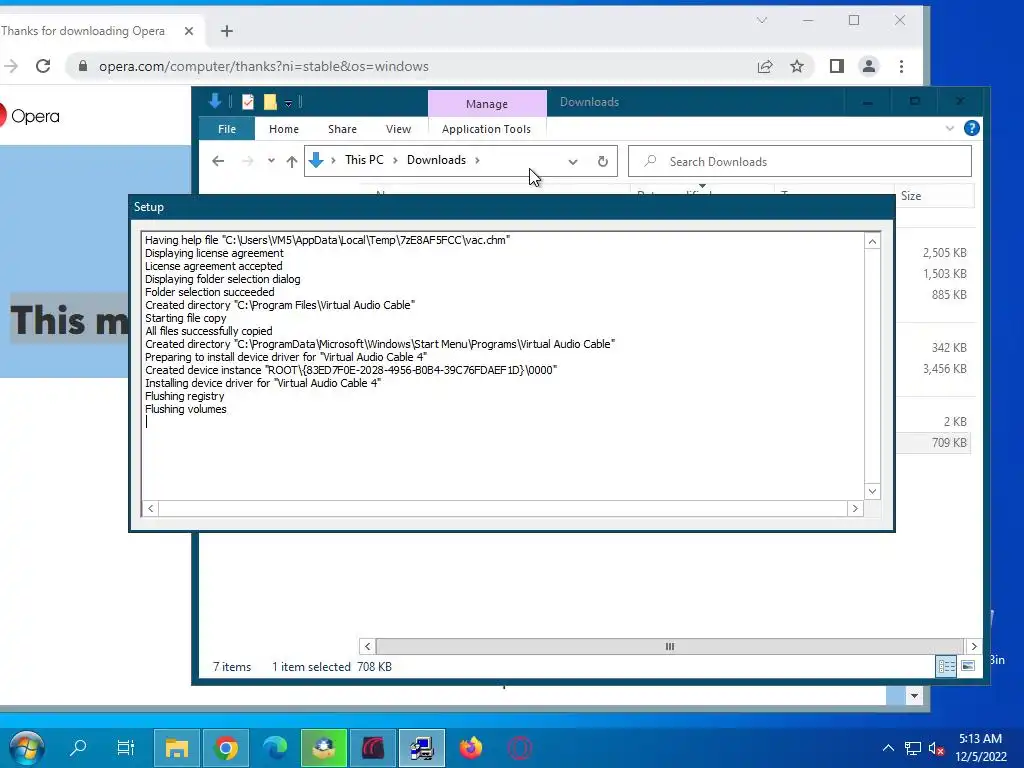The image size is (1024, 768).
Task: Click Chrome page scroll down arrow
Action: click(x=914, y=696)
